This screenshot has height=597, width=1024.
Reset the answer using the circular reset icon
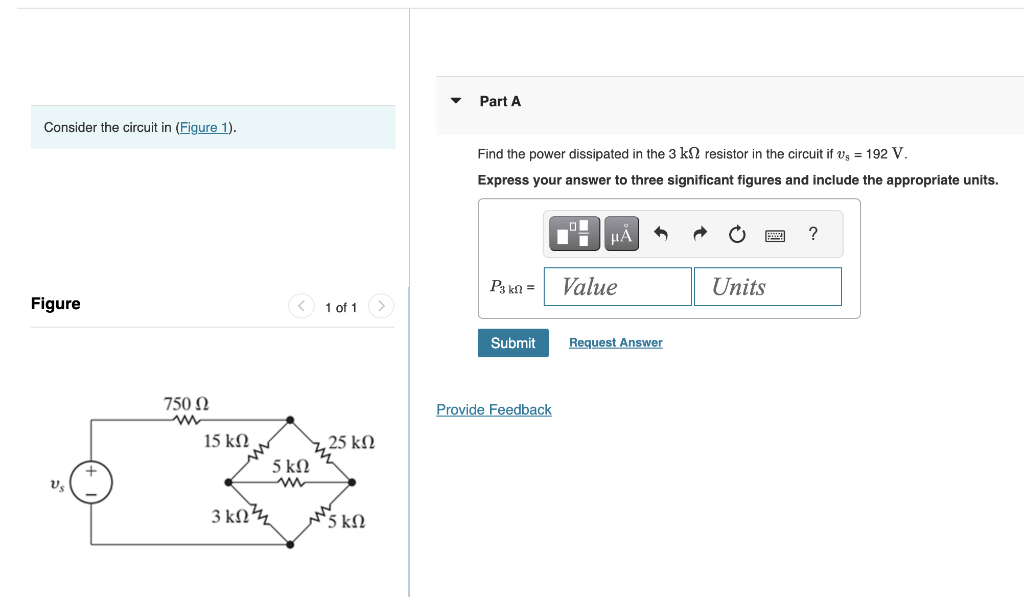click(736, 233)
